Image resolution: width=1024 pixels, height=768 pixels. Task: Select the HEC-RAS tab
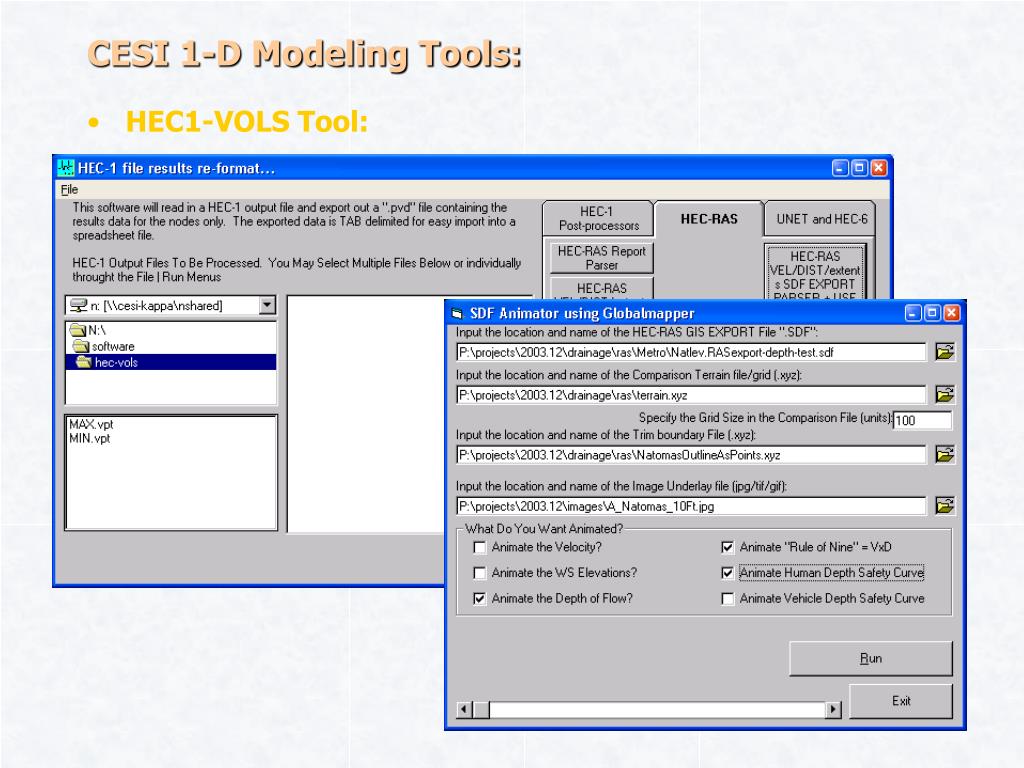pyautogui.click(x=709, y=219)
